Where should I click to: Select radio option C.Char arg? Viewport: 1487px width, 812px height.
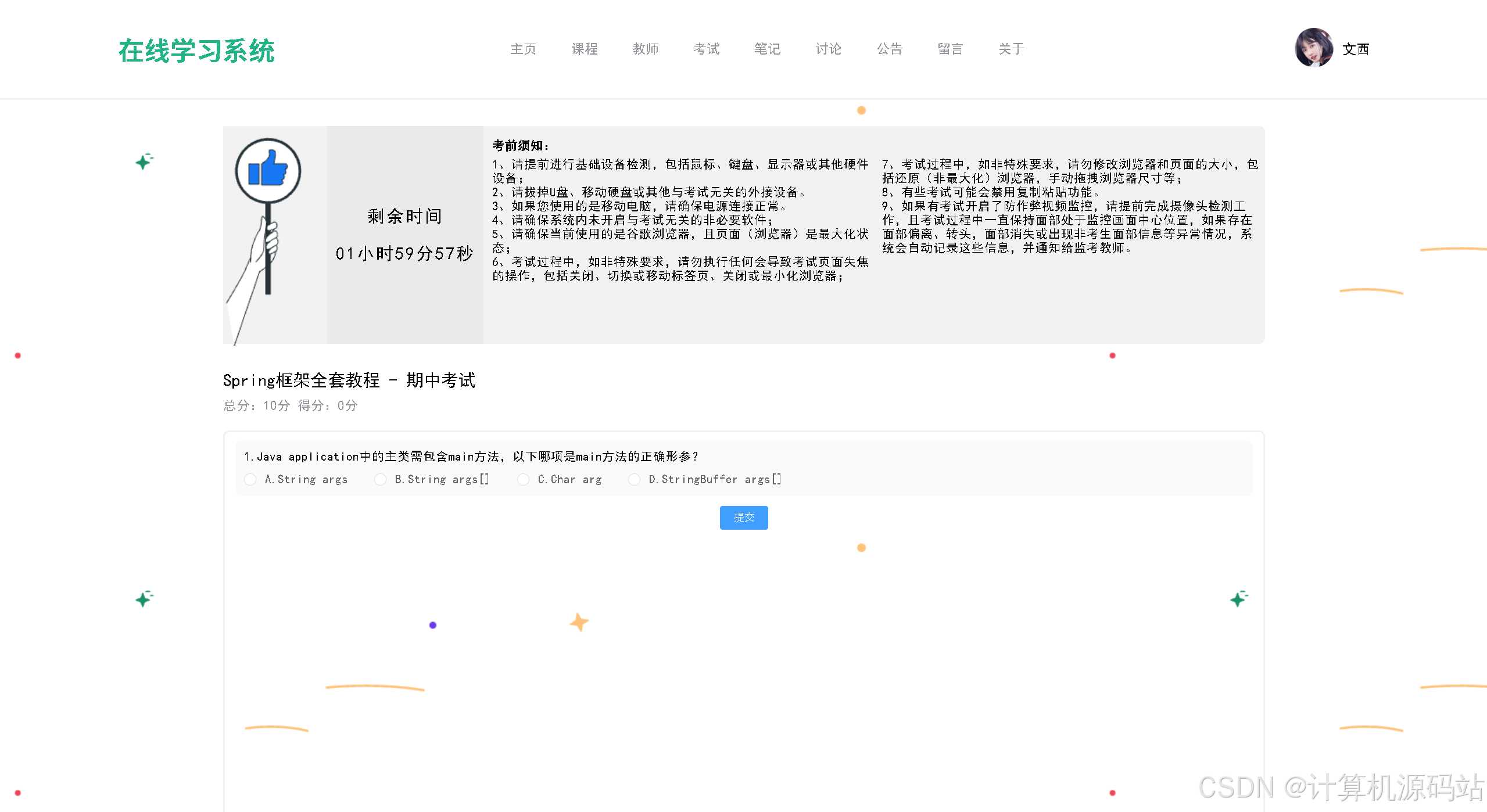point(523,479)
